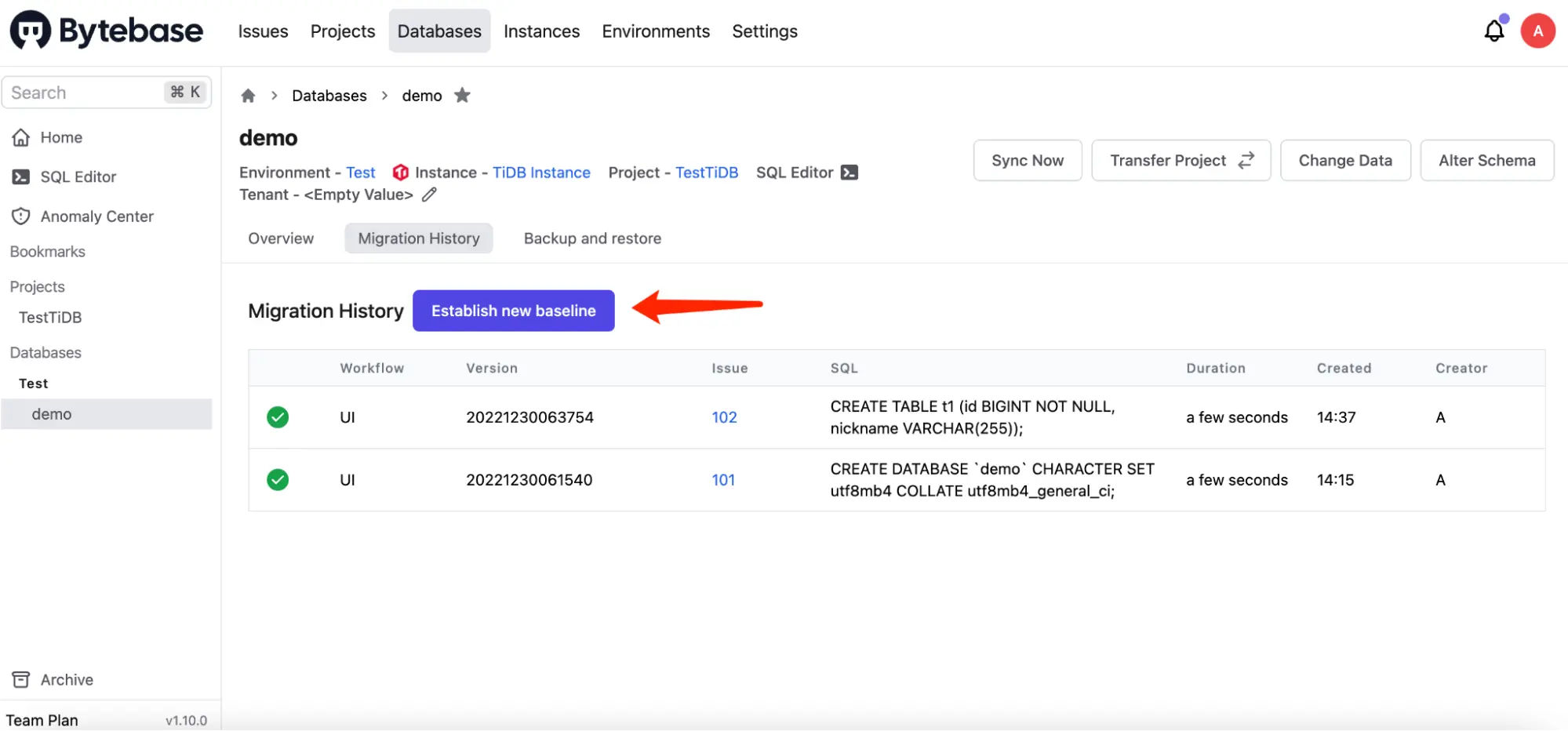Click Establish new baseline button
The width and height of the screenshot is (1568, 731).
point(514,311)
